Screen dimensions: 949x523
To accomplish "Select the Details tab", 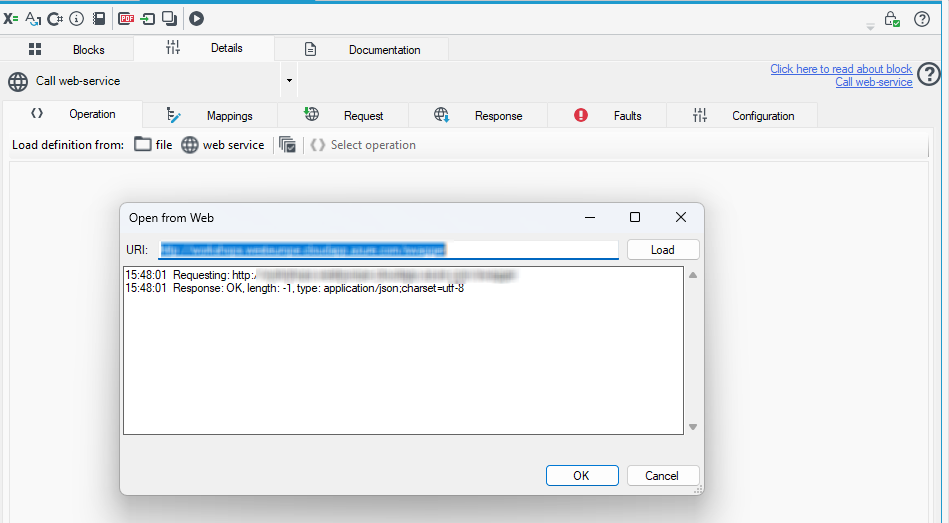I will click(204, 48).
